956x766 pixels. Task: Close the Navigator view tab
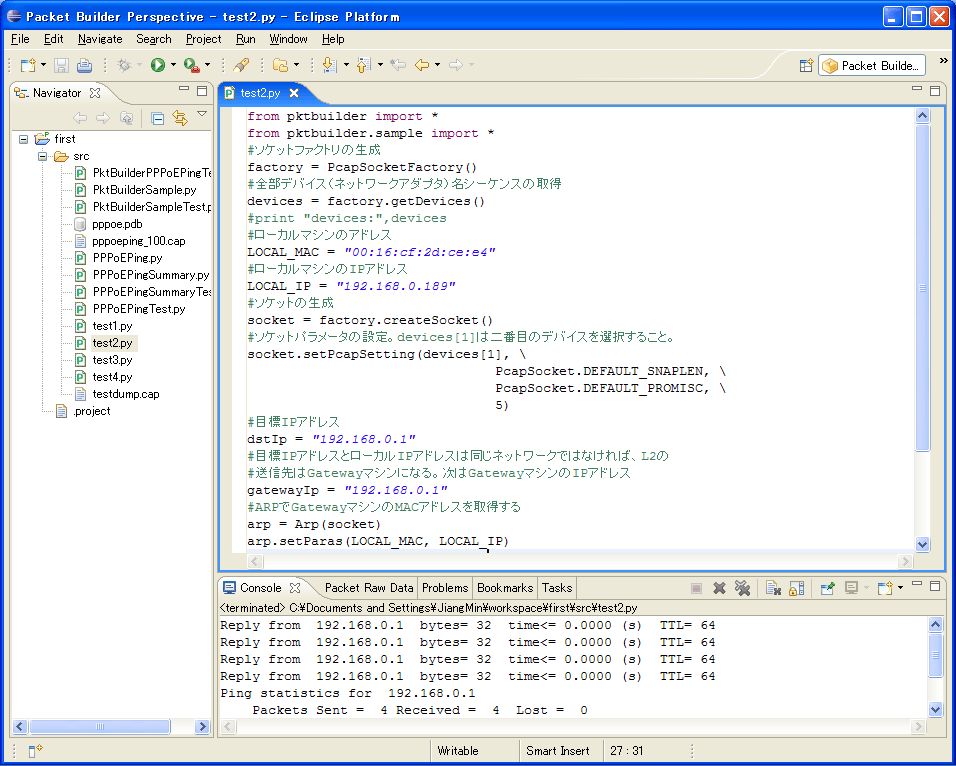click(95, 93)
